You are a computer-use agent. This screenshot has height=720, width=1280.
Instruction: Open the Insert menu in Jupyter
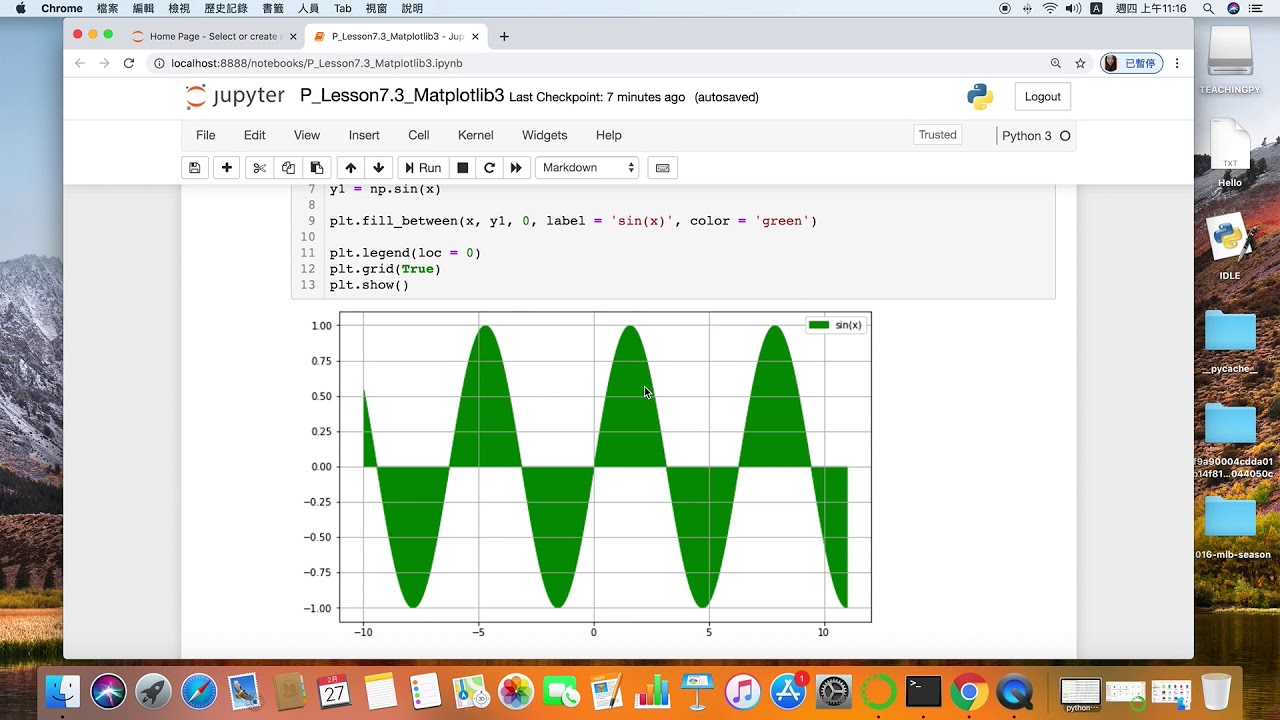click(x=364, y=135)
